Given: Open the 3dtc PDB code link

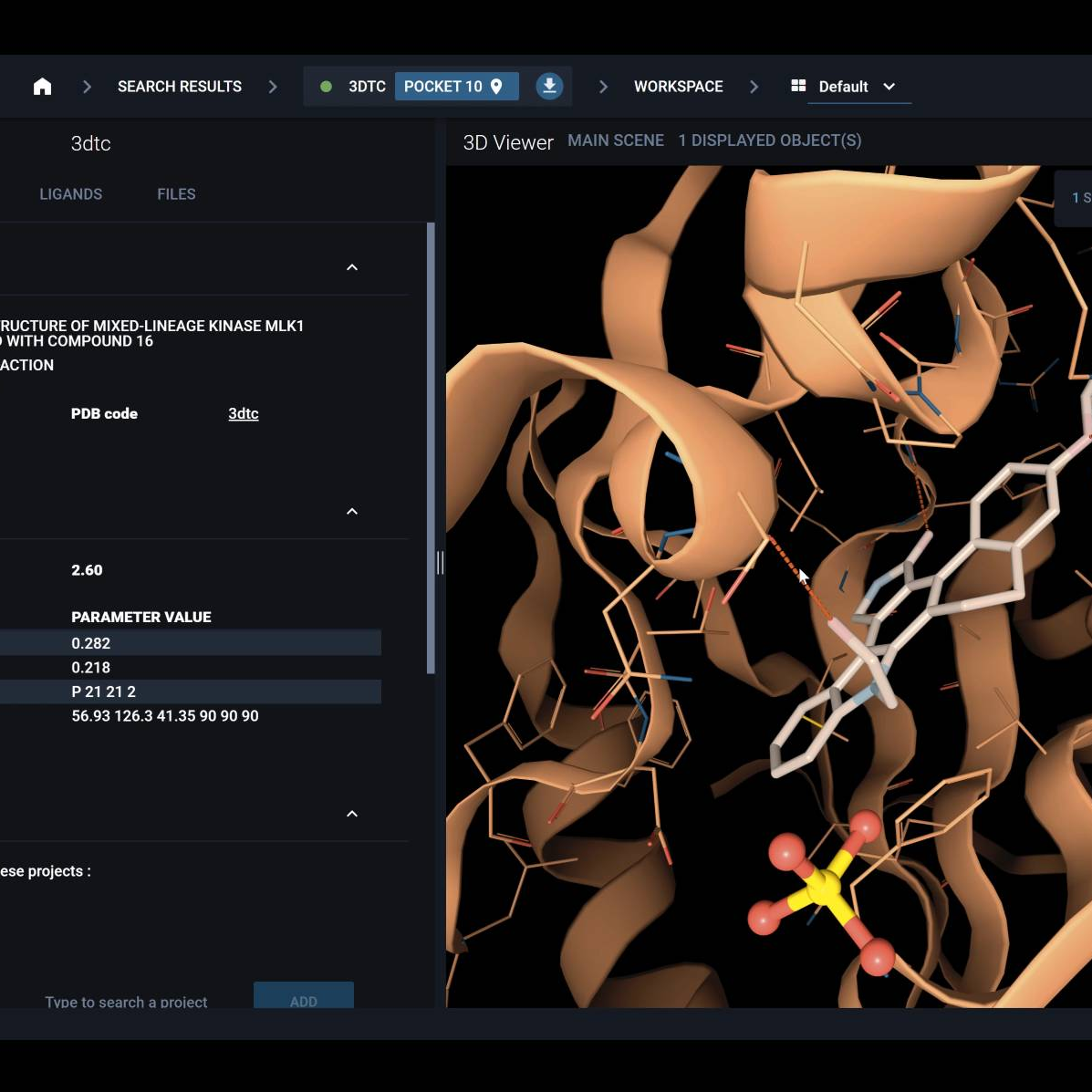Looking at the screenshot, I should tap(243, 413).
